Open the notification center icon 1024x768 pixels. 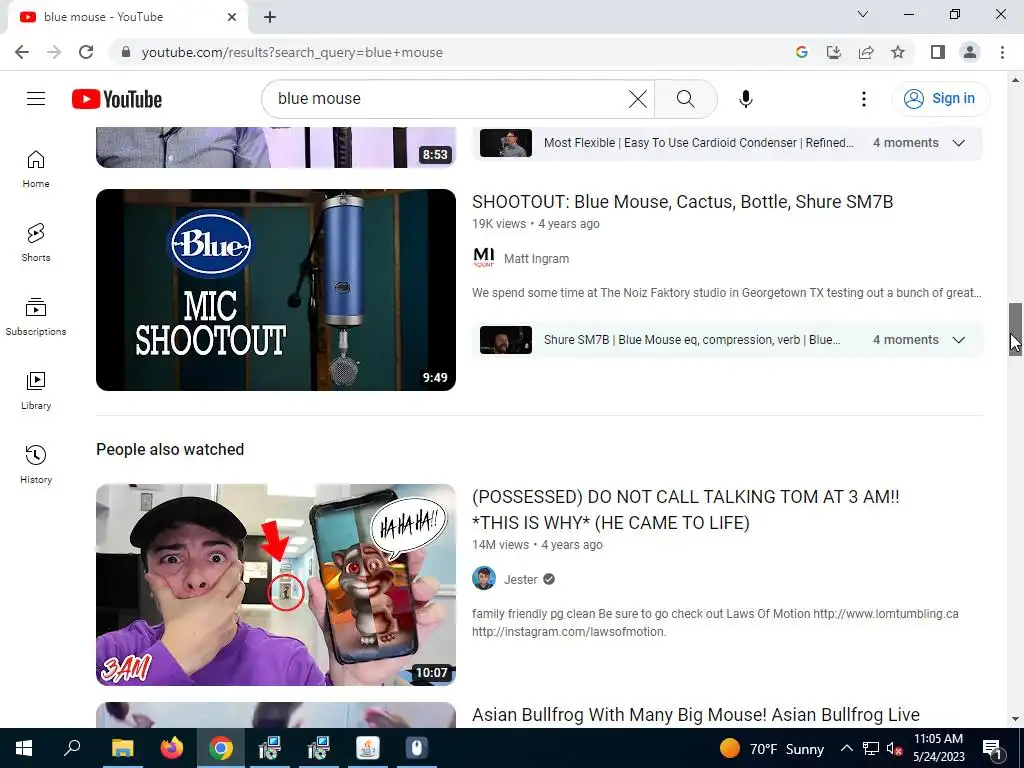click(x=993, y=749)
